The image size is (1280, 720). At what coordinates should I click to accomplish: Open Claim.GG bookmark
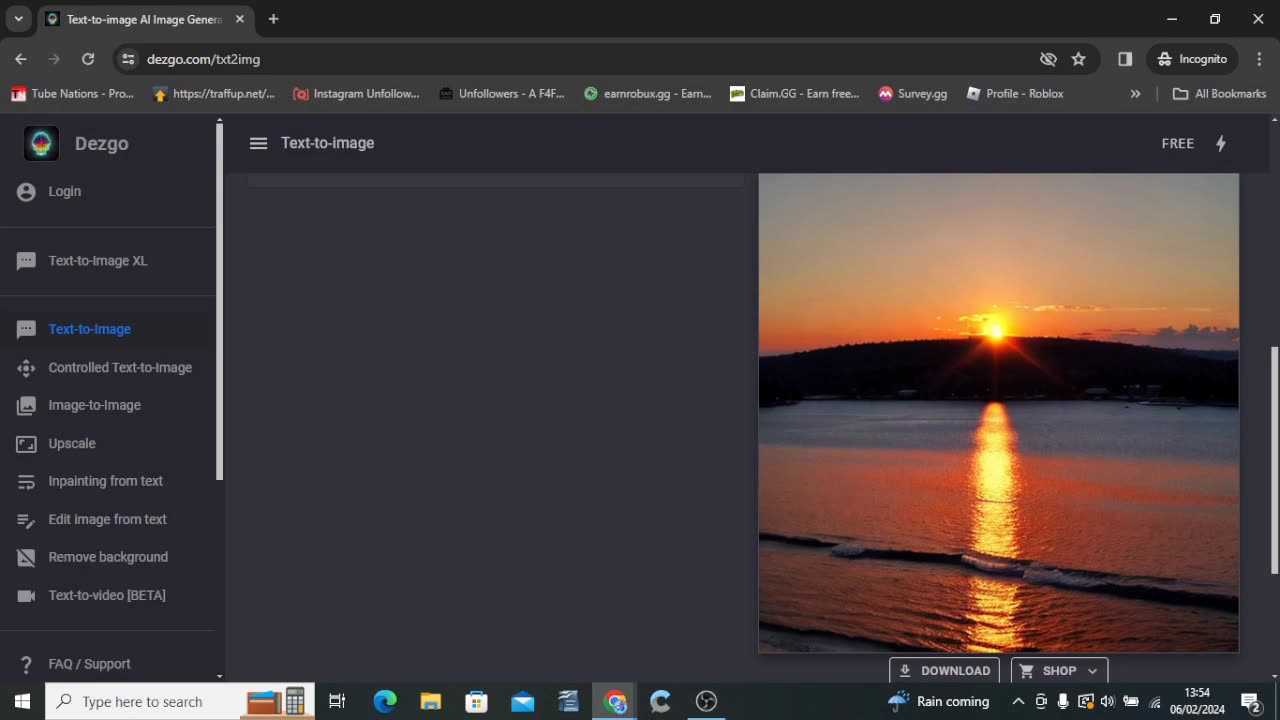[795, 94]
